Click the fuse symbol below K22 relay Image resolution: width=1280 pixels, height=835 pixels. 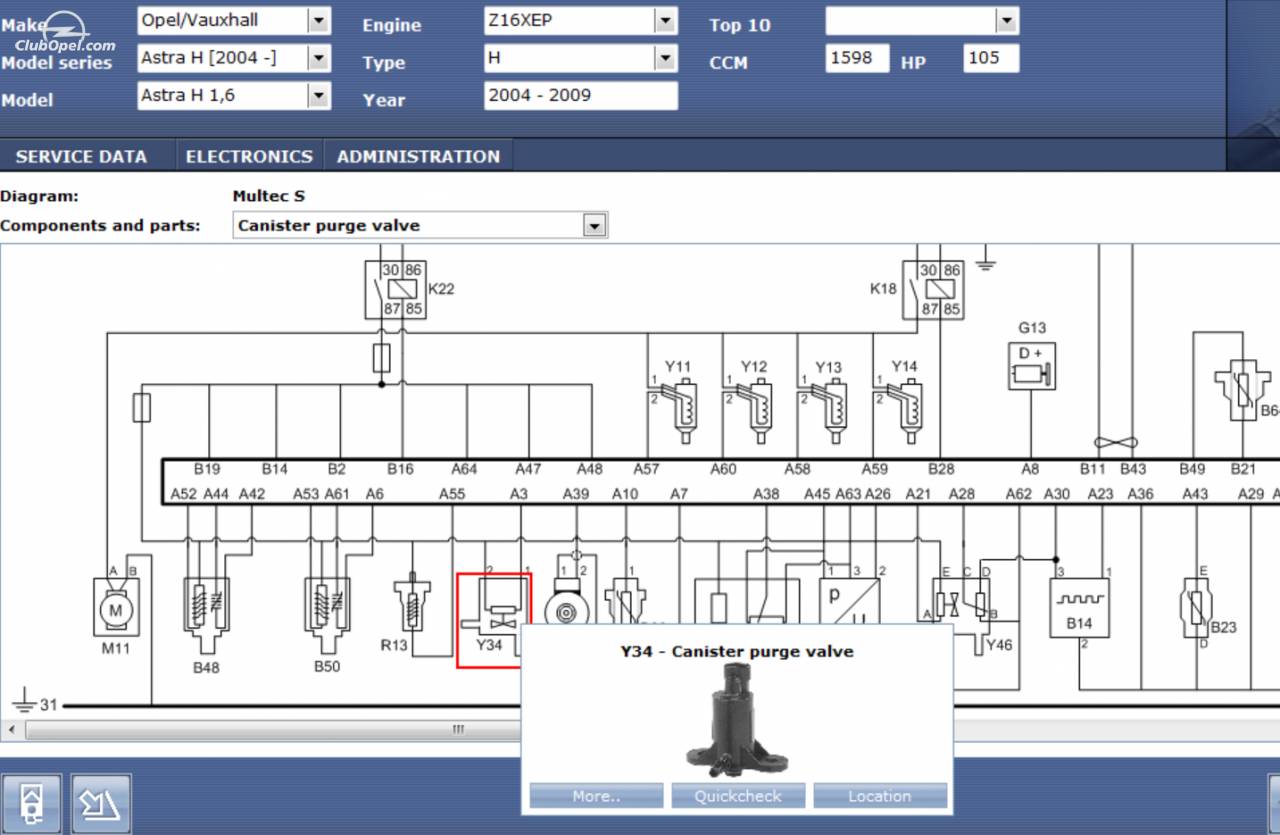point(381,358)
